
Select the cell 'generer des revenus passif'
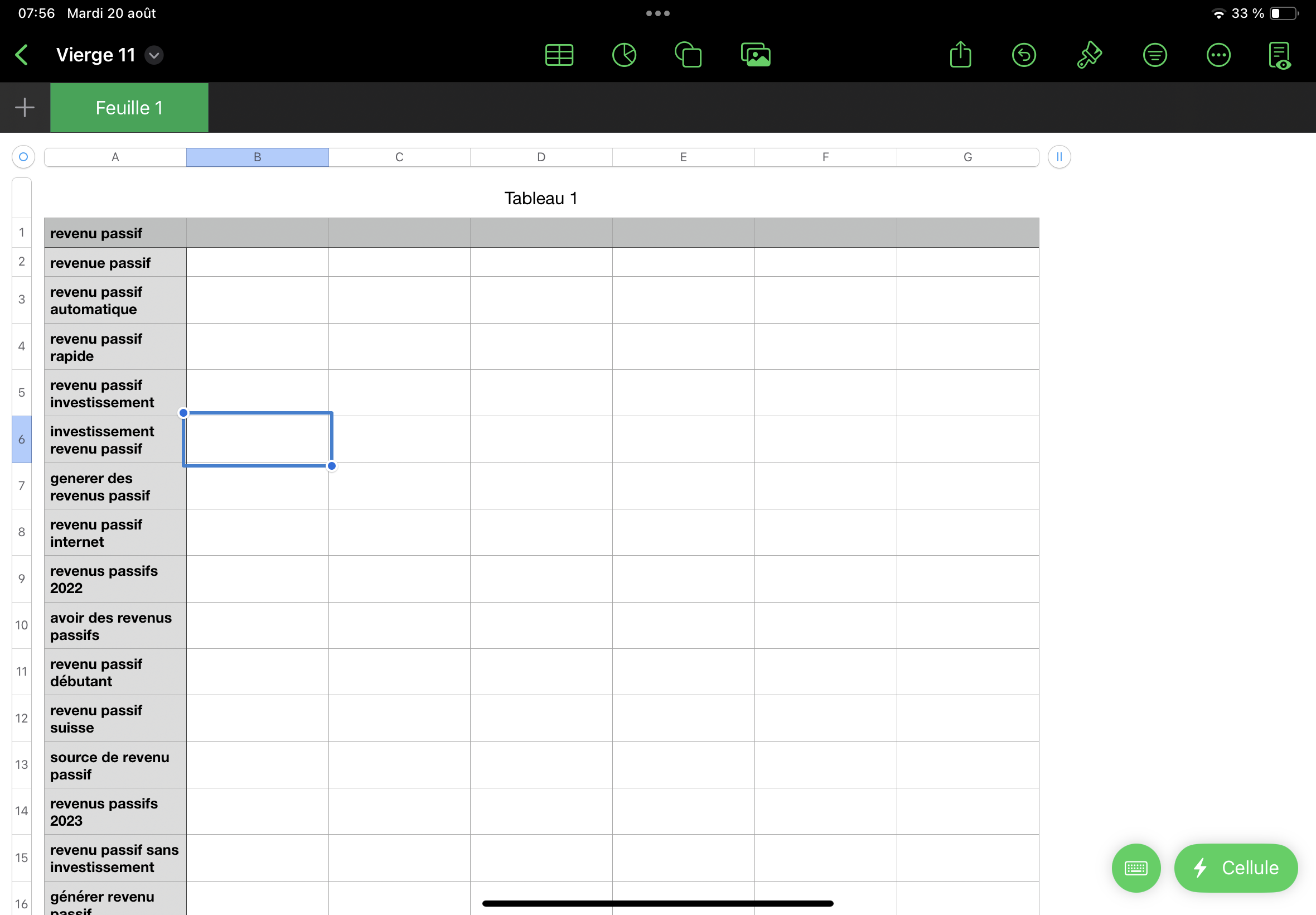coord(115,486)
